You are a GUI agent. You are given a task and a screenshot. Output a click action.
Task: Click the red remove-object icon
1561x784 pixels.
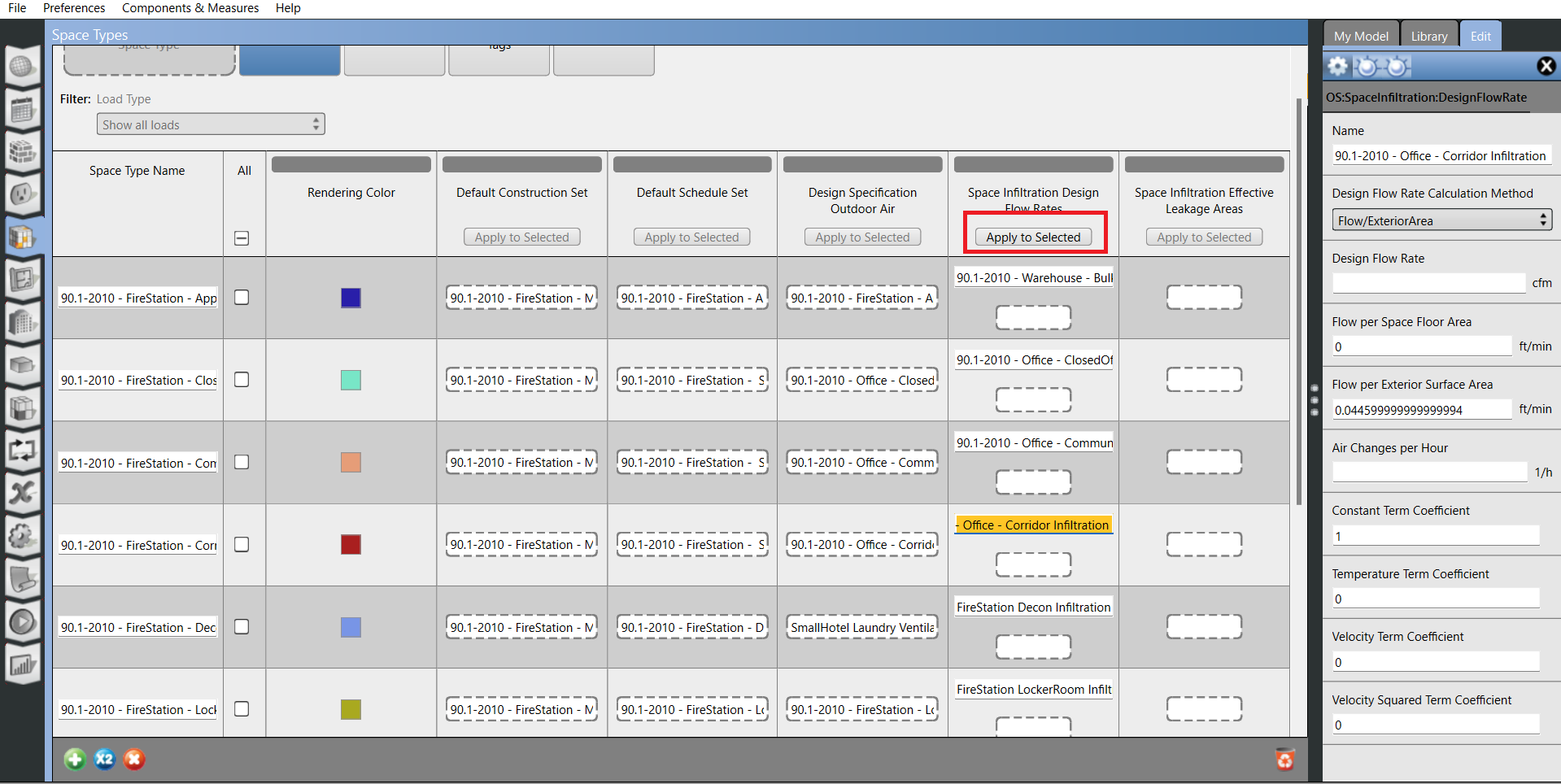[x=134, y=760]
